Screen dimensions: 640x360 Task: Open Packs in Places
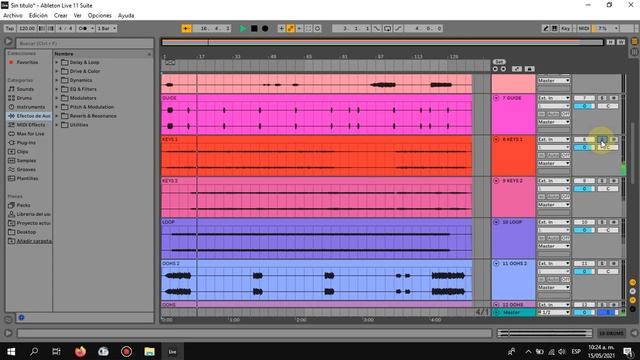click(x=23, y=205)
